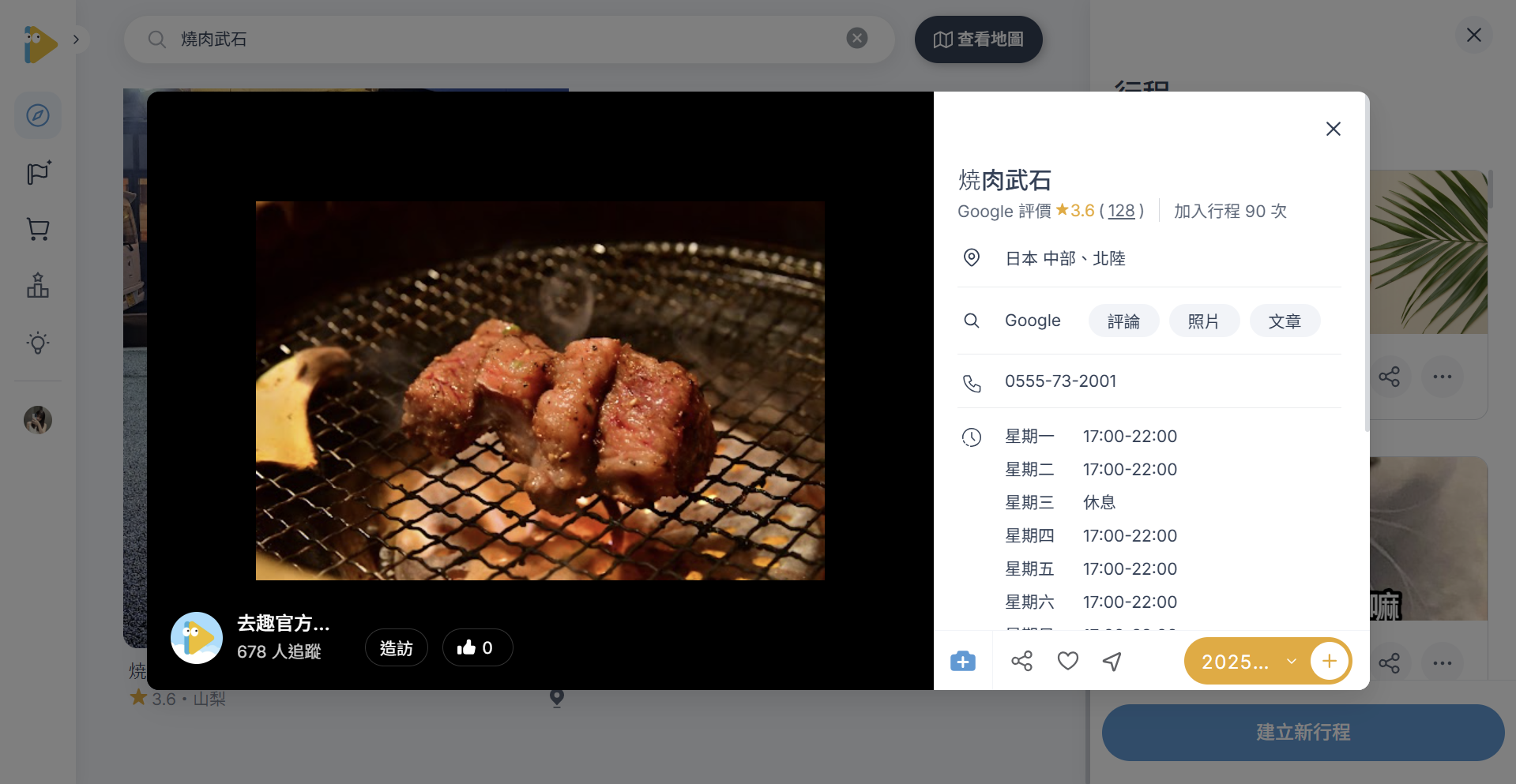This screenshot has height=784, width=1516.
Task: Select the compass explore icon in sidebar
Action: 37,115
